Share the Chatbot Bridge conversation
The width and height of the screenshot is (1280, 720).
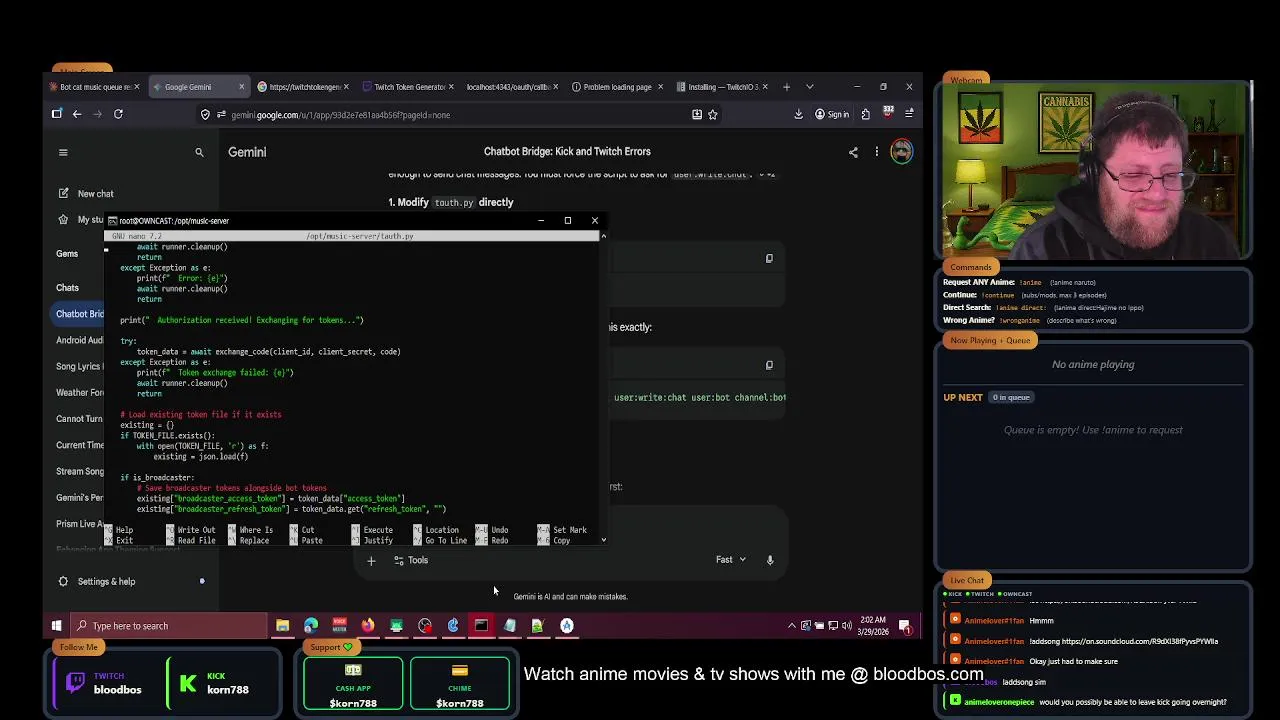tap(853, 152)
